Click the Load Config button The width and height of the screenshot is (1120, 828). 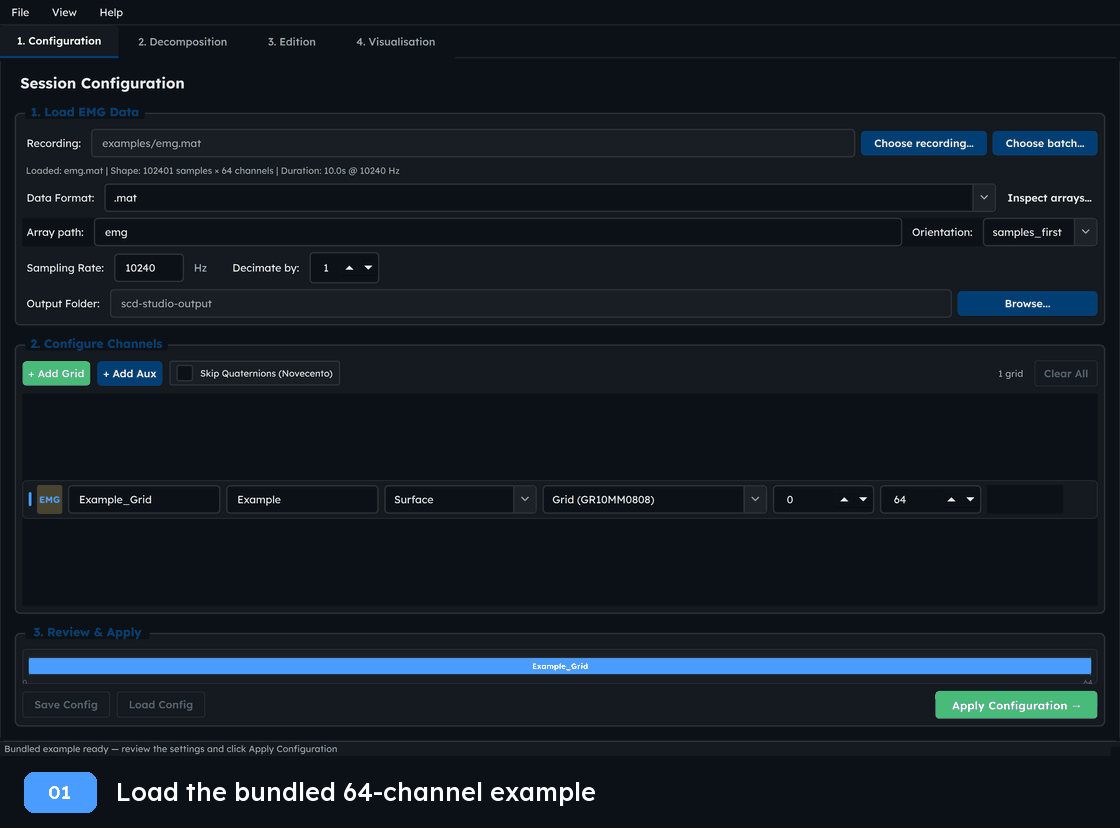161,704
